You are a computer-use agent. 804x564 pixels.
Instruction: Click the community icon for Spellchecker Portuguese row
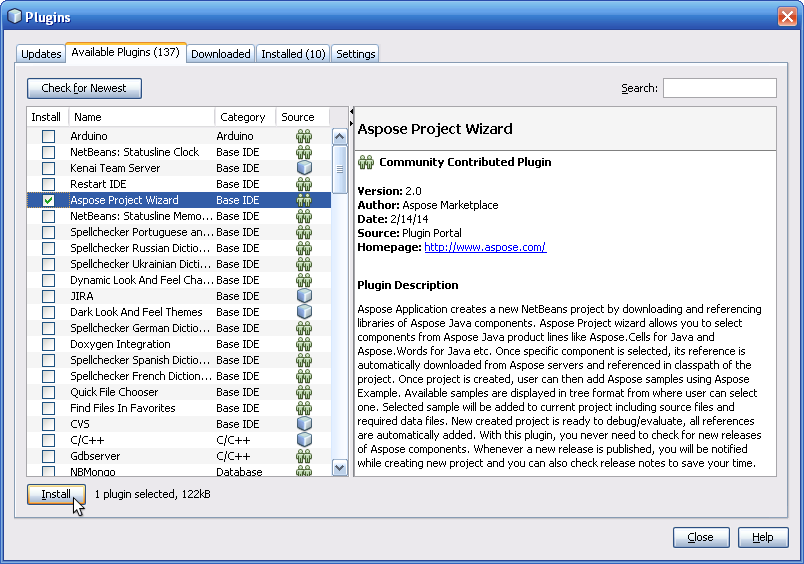(x=304, y=232)
